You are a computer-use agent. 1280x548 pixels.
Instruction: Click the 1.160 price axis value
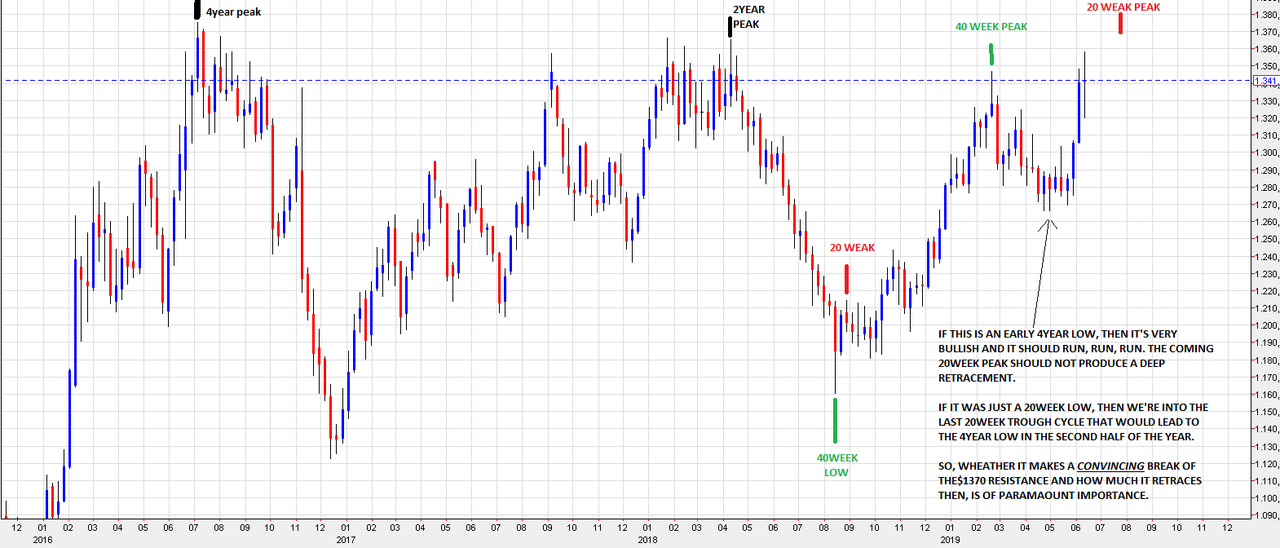click(1266, 395)
